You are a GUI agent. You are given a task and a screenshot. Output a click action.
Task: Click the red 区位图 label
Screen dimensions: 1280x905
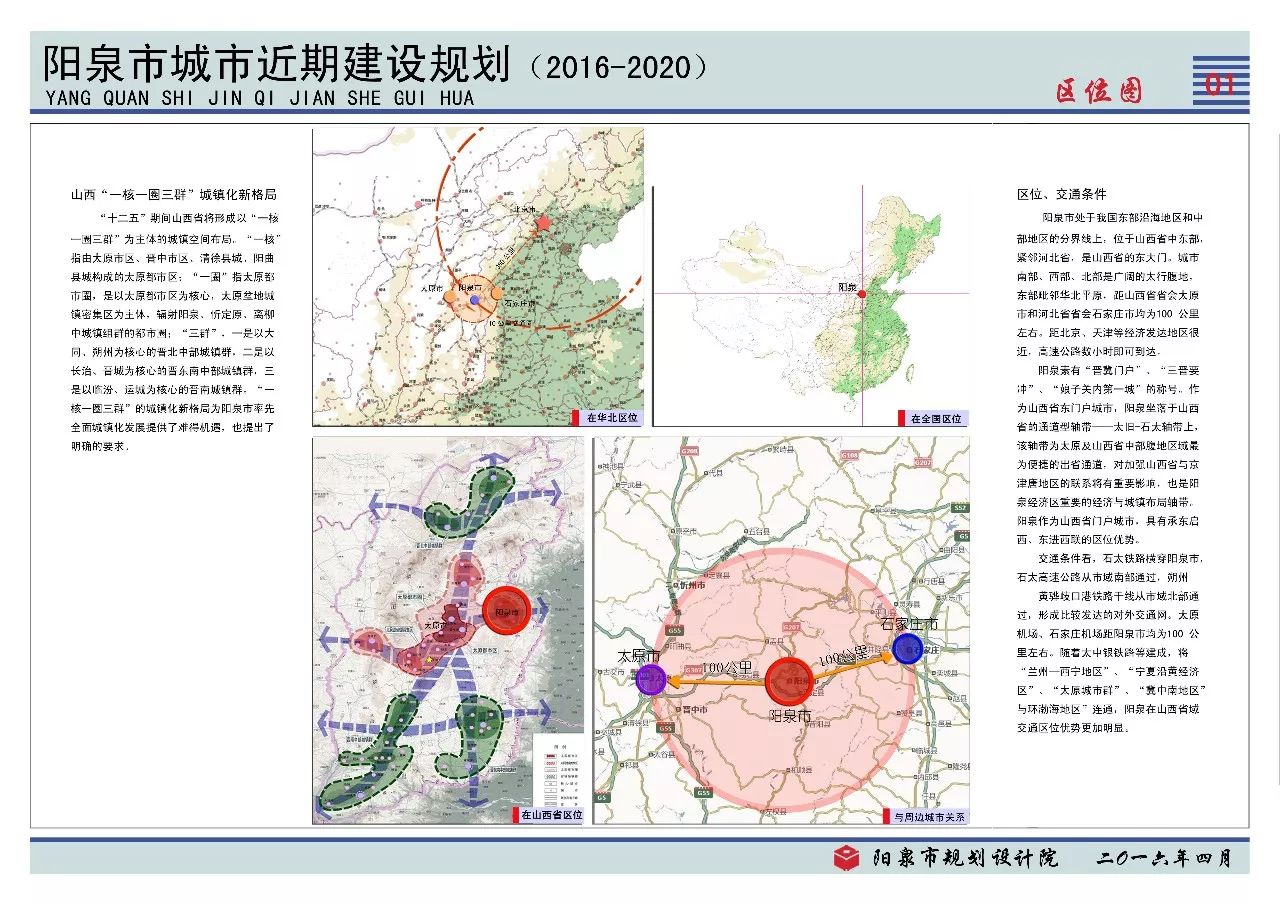coord(1098,90)
